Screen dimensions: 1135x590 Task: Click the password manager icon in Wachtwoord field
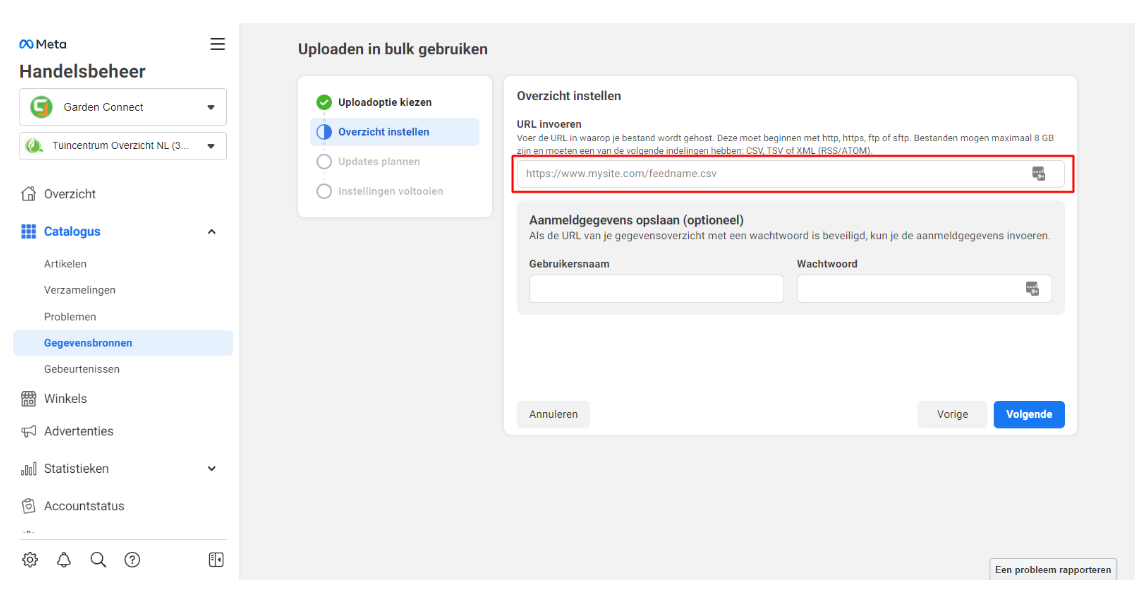pyautogui.click(x=1032, y=289)
